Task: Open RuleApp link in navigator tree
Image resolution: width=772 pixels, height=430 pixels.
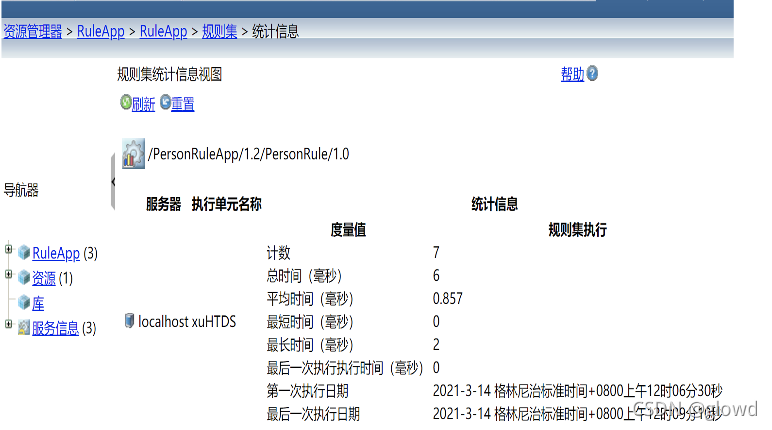Action: click(56, 253)
